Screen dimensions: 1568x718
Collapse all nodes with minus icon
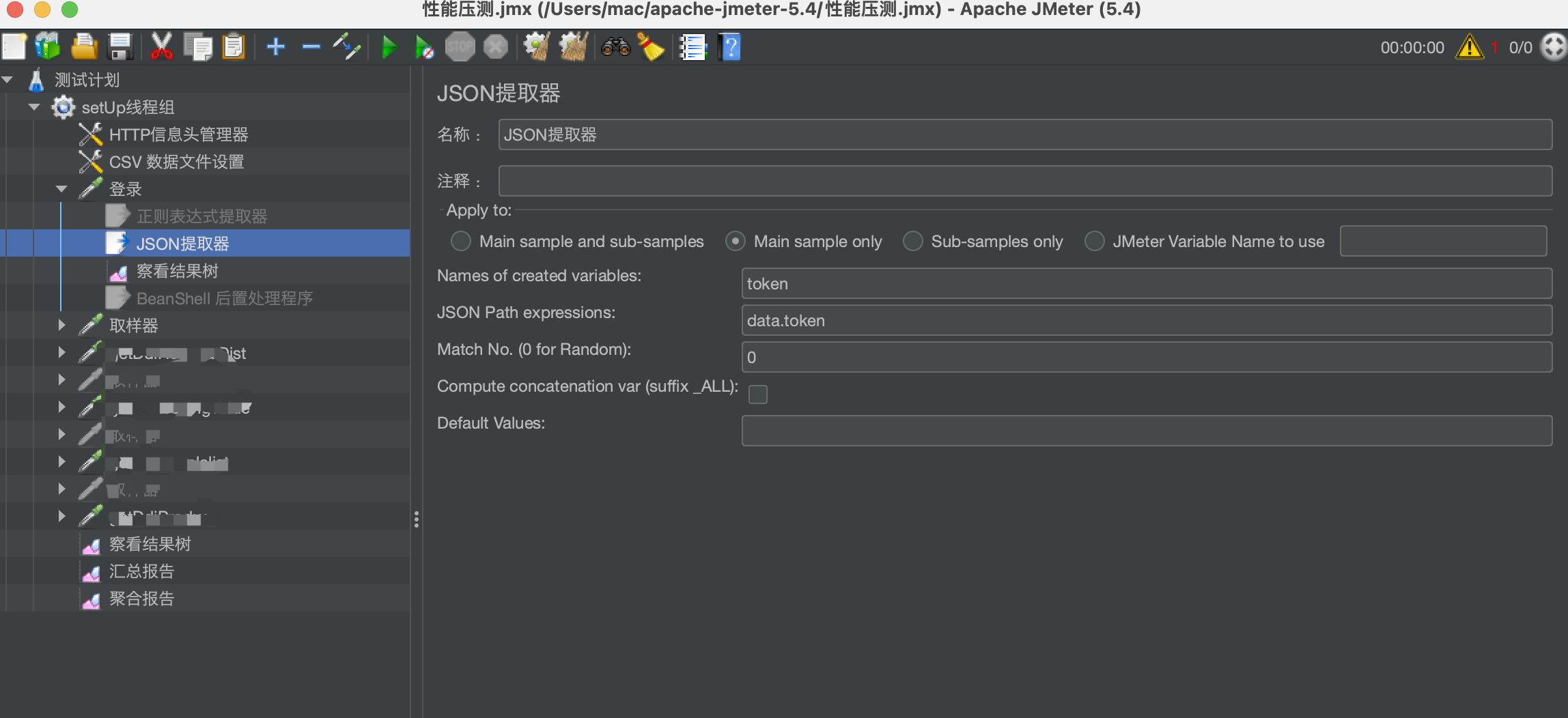tap(311, 47)
